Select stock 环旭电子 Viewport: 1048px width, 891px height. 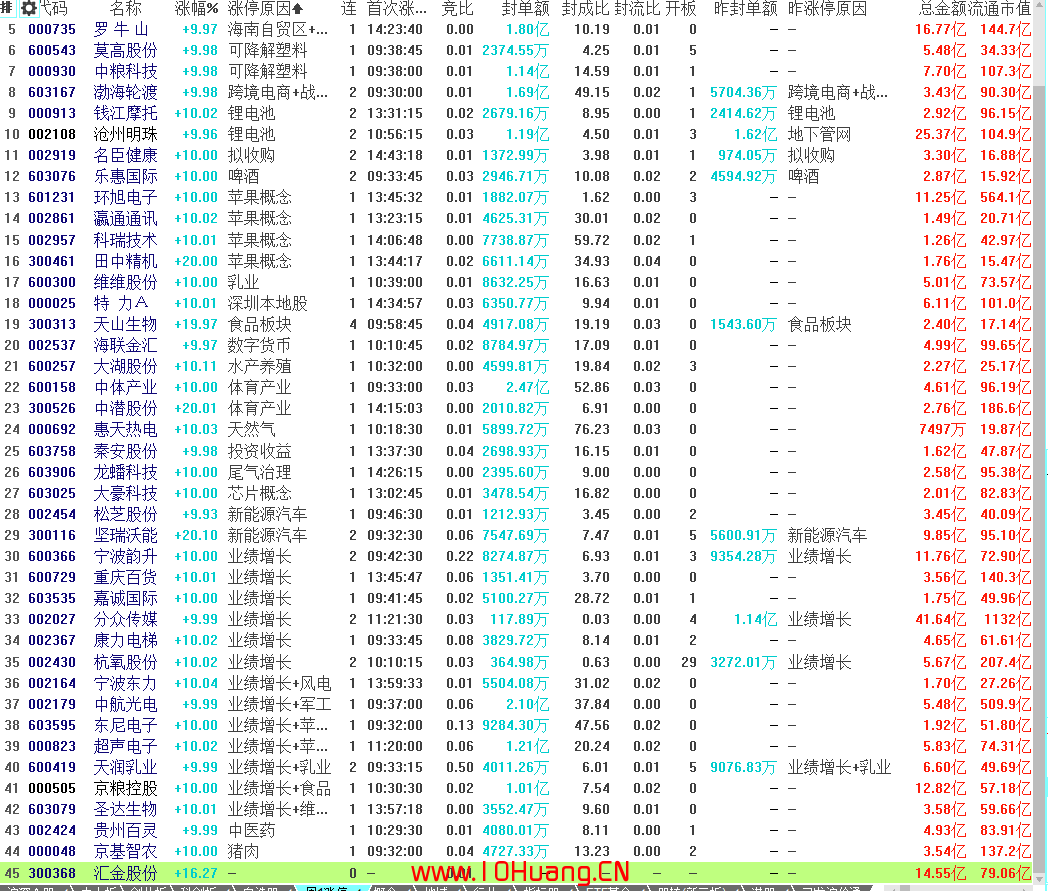pyautogui.click(x=126, y=197)
